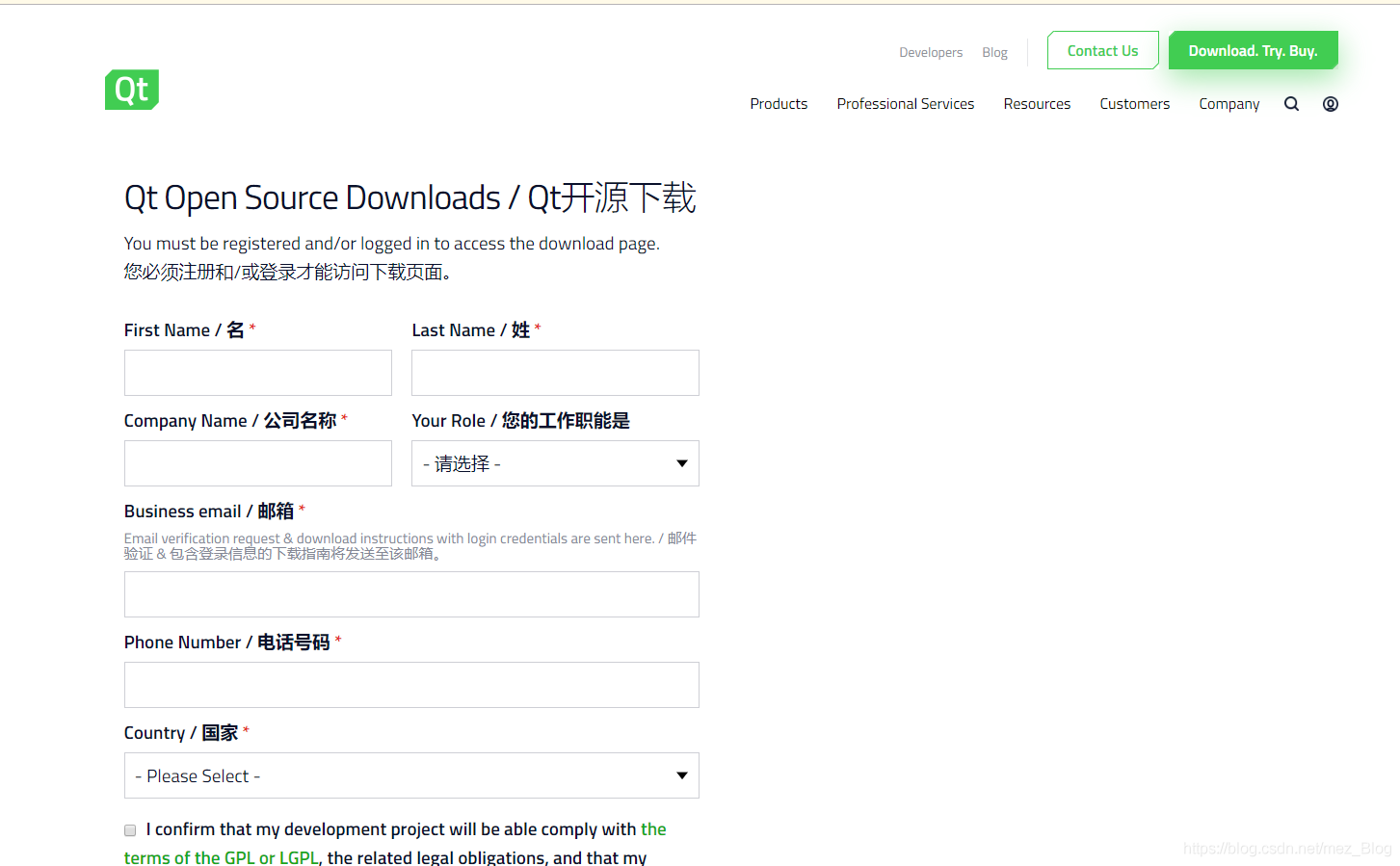Viewport: 1400px width, 866px height.
Task: Focus the First Name input field
Action: 258,373
